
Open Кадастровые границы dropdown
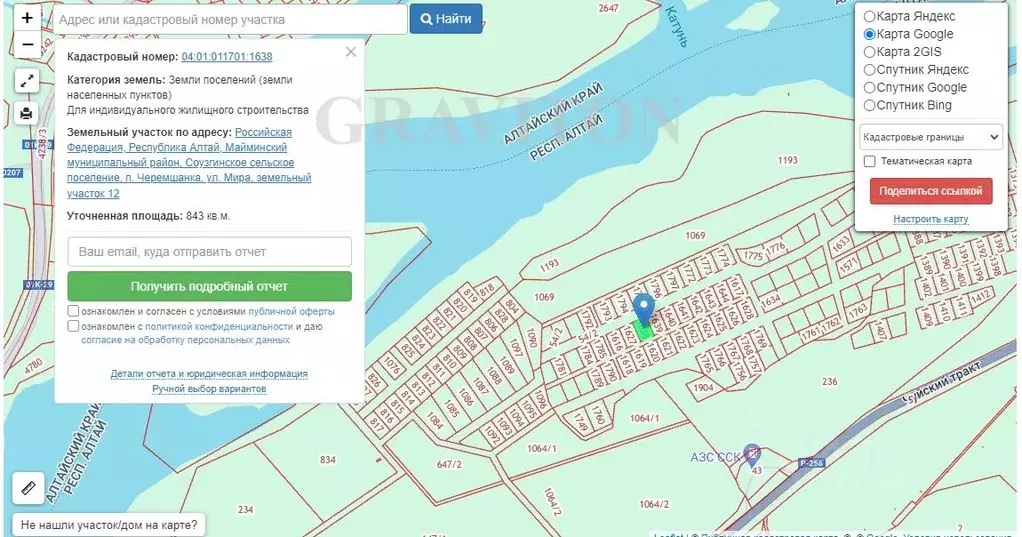tap(930, 136)
